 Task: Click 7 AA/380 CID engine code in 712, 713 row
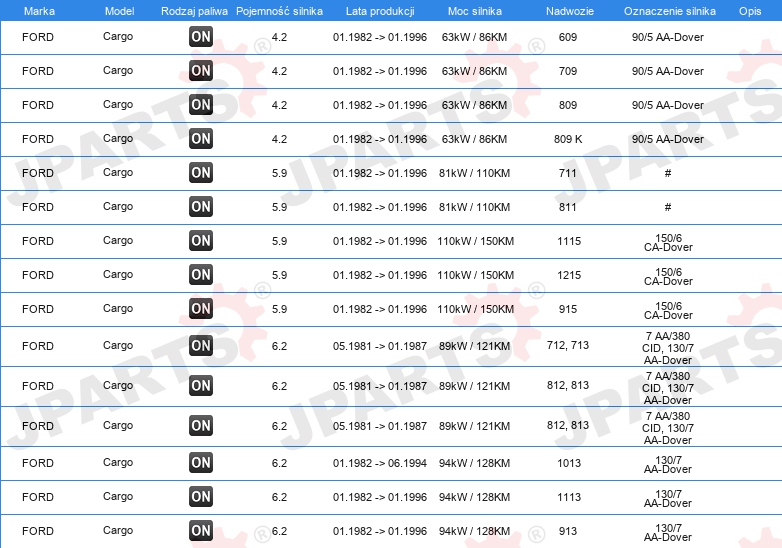click(x=668, y=348)
